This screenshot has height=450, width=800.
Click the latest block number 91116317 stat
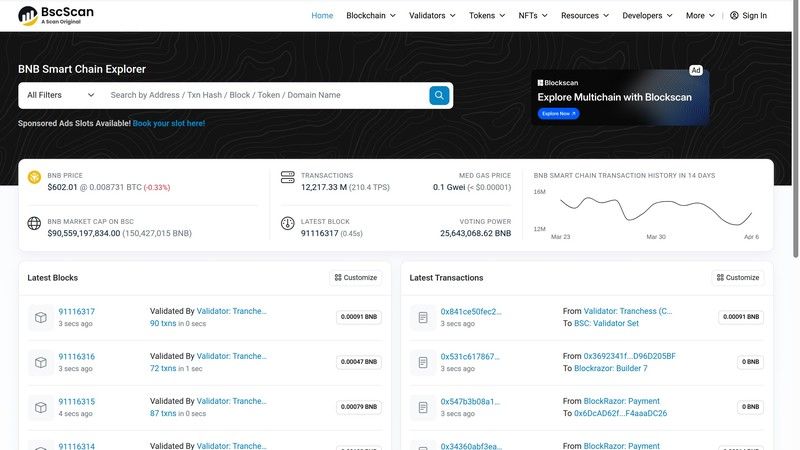319,233
